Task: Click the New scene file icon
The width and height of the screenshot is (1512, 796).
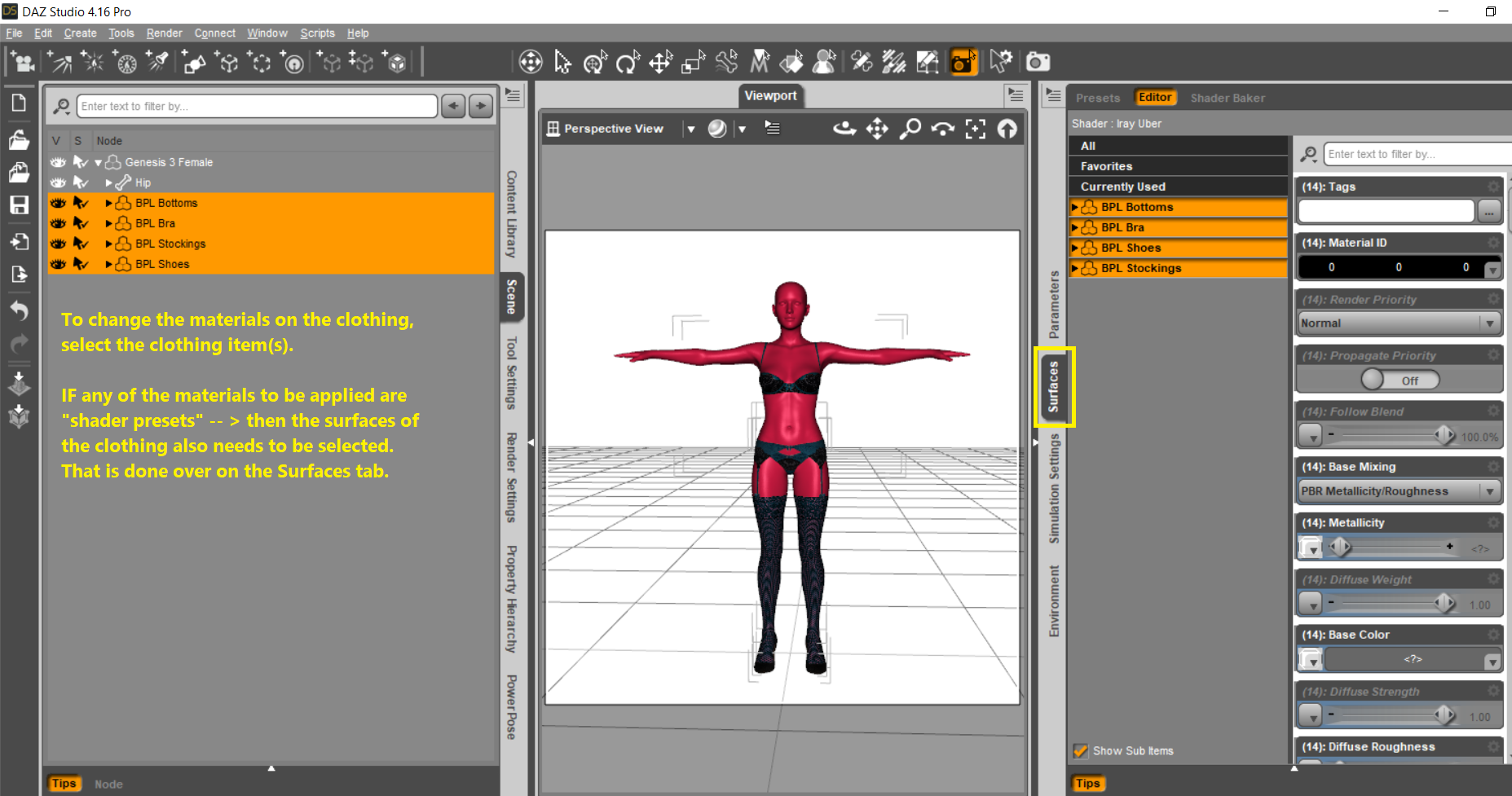Action: point(19,103)
